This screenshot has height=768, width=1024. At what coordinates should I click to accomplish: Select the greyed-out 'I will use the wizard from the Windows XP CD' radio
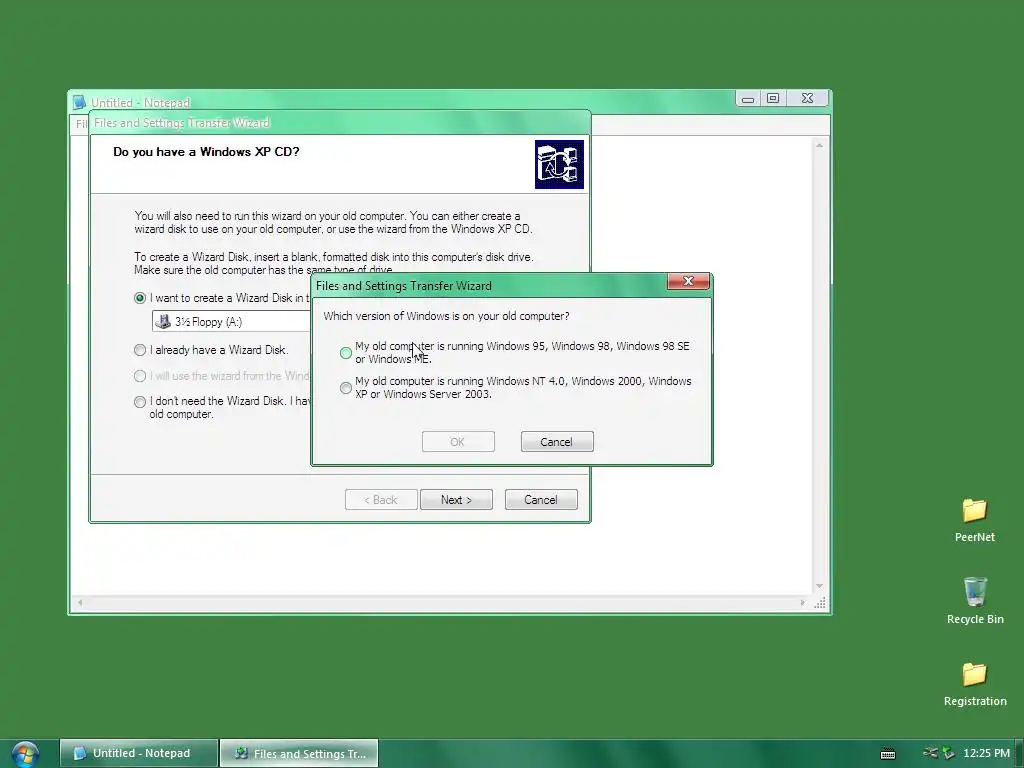(140, 376)
